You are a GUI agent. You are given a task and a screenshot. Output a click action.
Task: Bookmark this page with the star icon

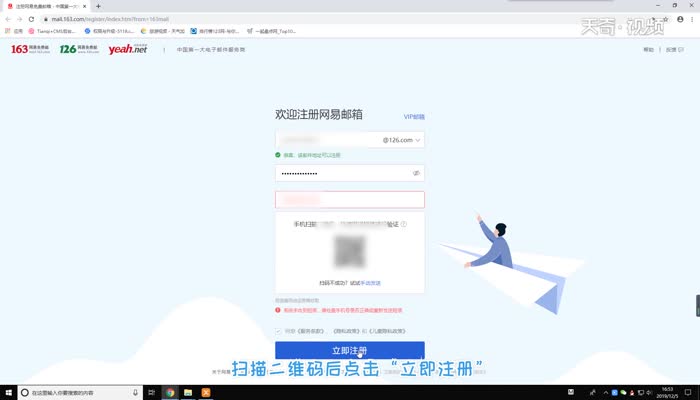click(x=666, y=19)
